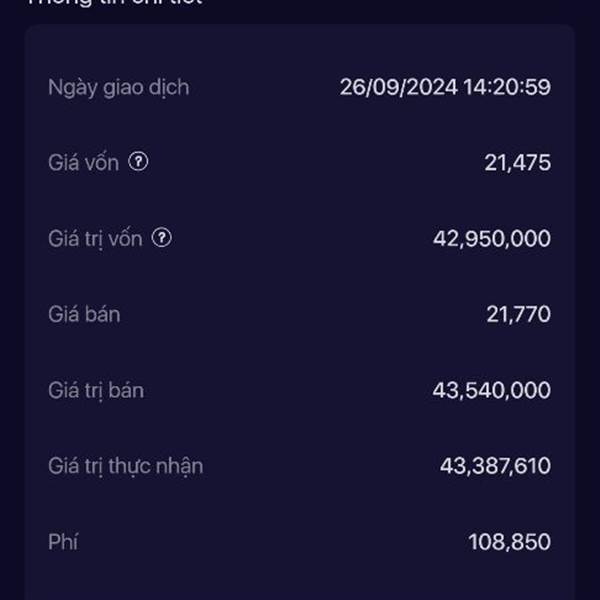Click the partially visible Thông tin chi tiết heading
Image resolution: width=600 pixels, height=600 pixels.
tap(115, 3)
